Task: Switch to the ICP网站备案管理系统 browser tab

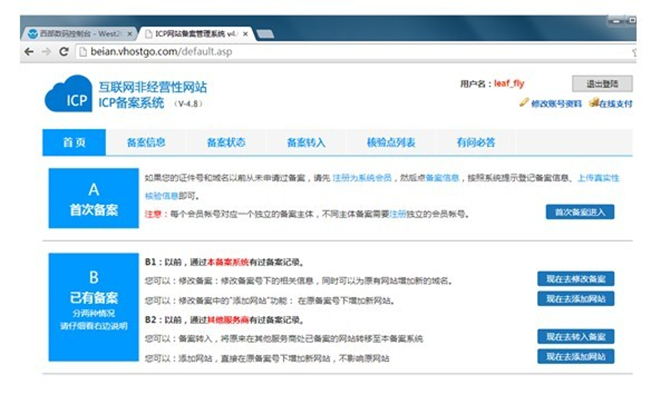Action: click(x=195, y=34)
